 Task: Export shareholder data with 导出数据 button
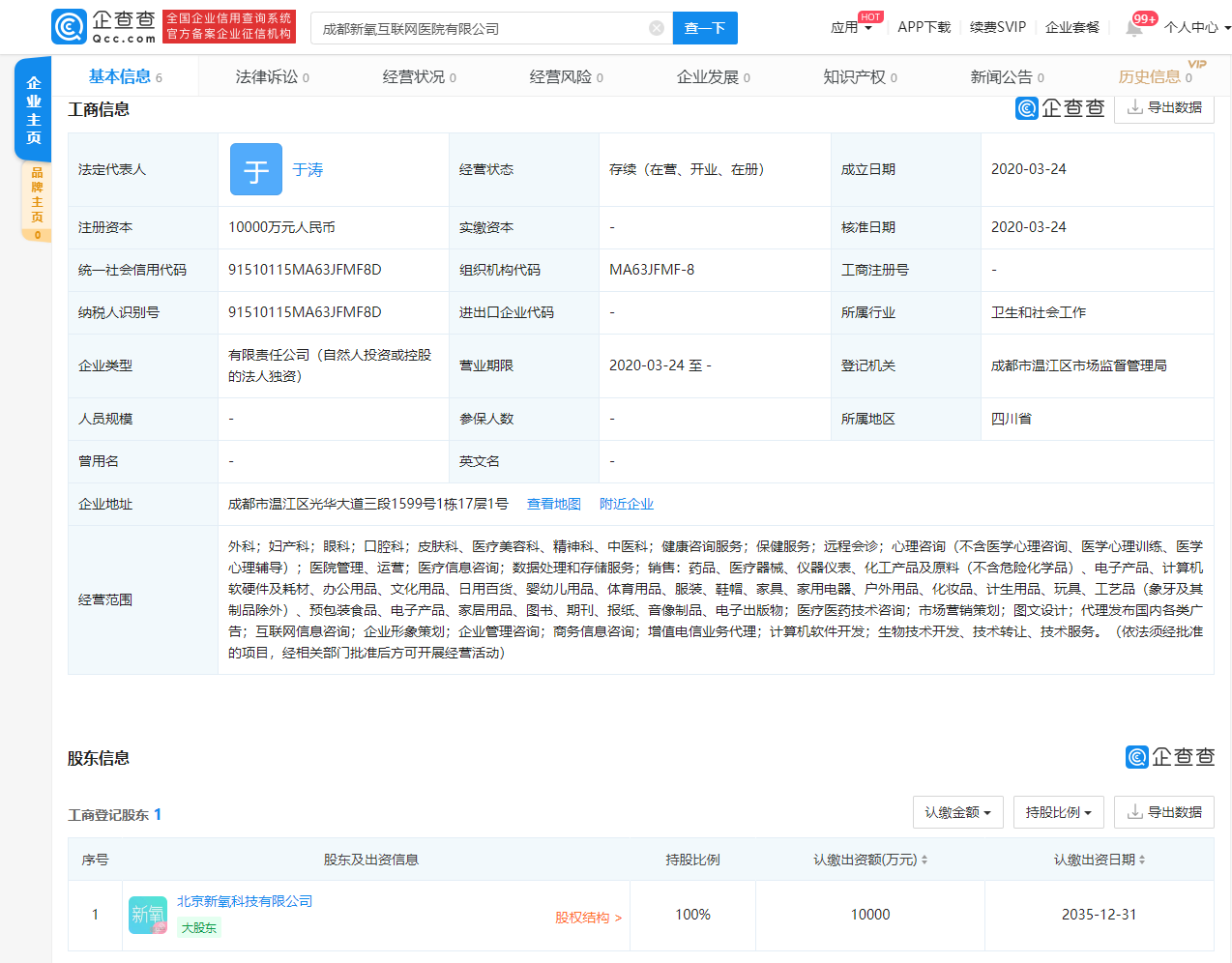[x=1163, y=812]
